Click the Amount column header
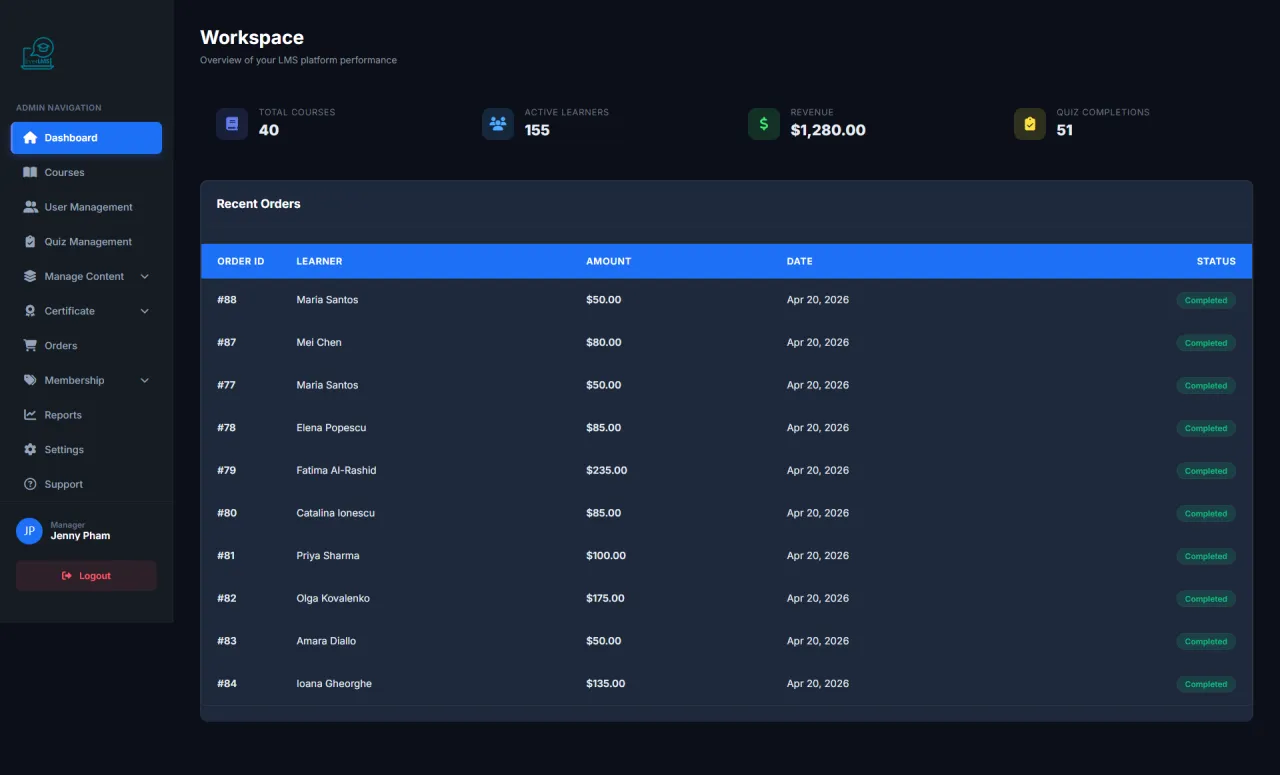Image resolution: width=1280 pixels, height=775 pixels. (x=608, y=261)
